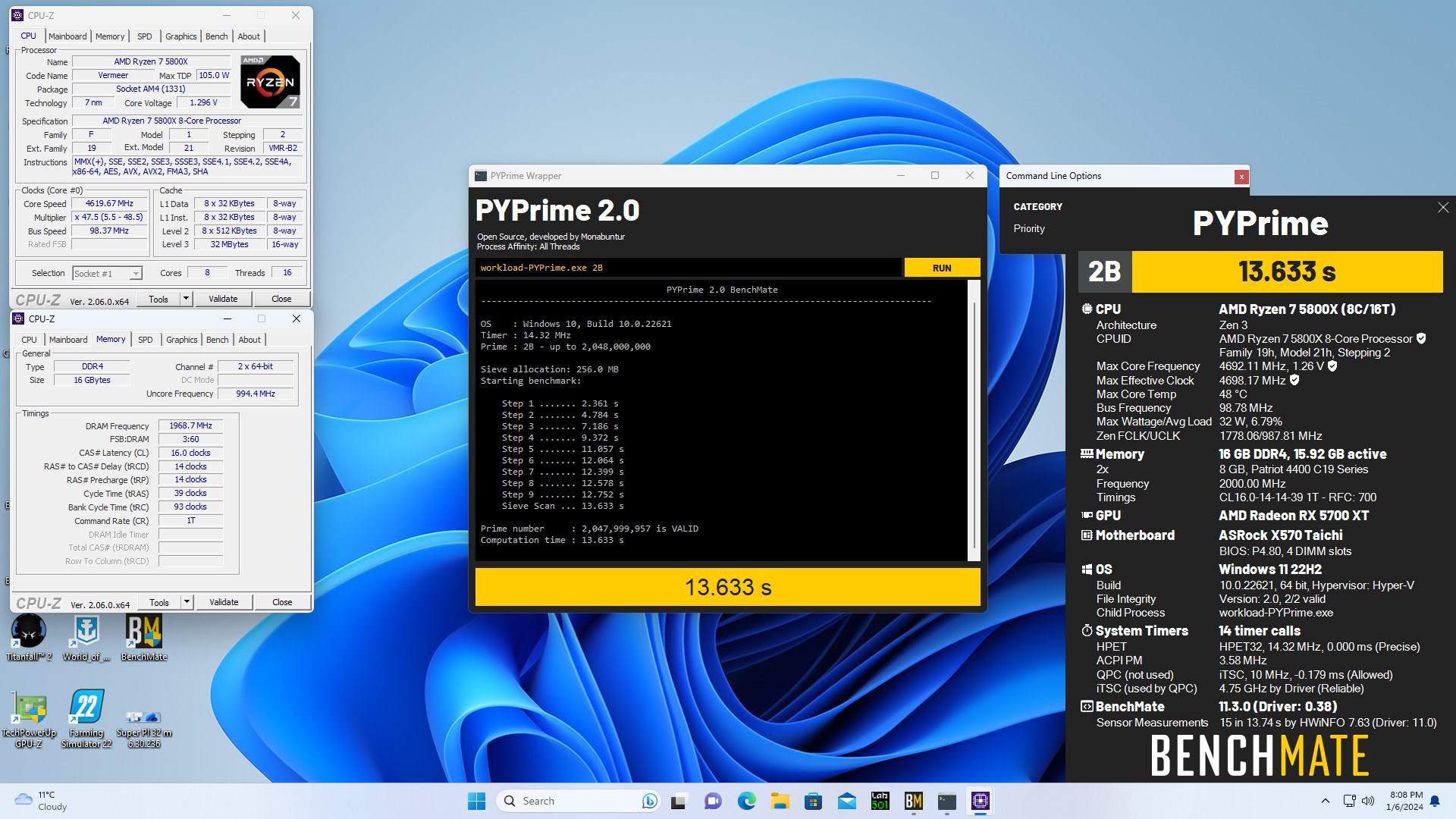Open SPD tab in bottom CPU-Z window
This screenshot has height=819, width=1456.
[x=145, y=340]
